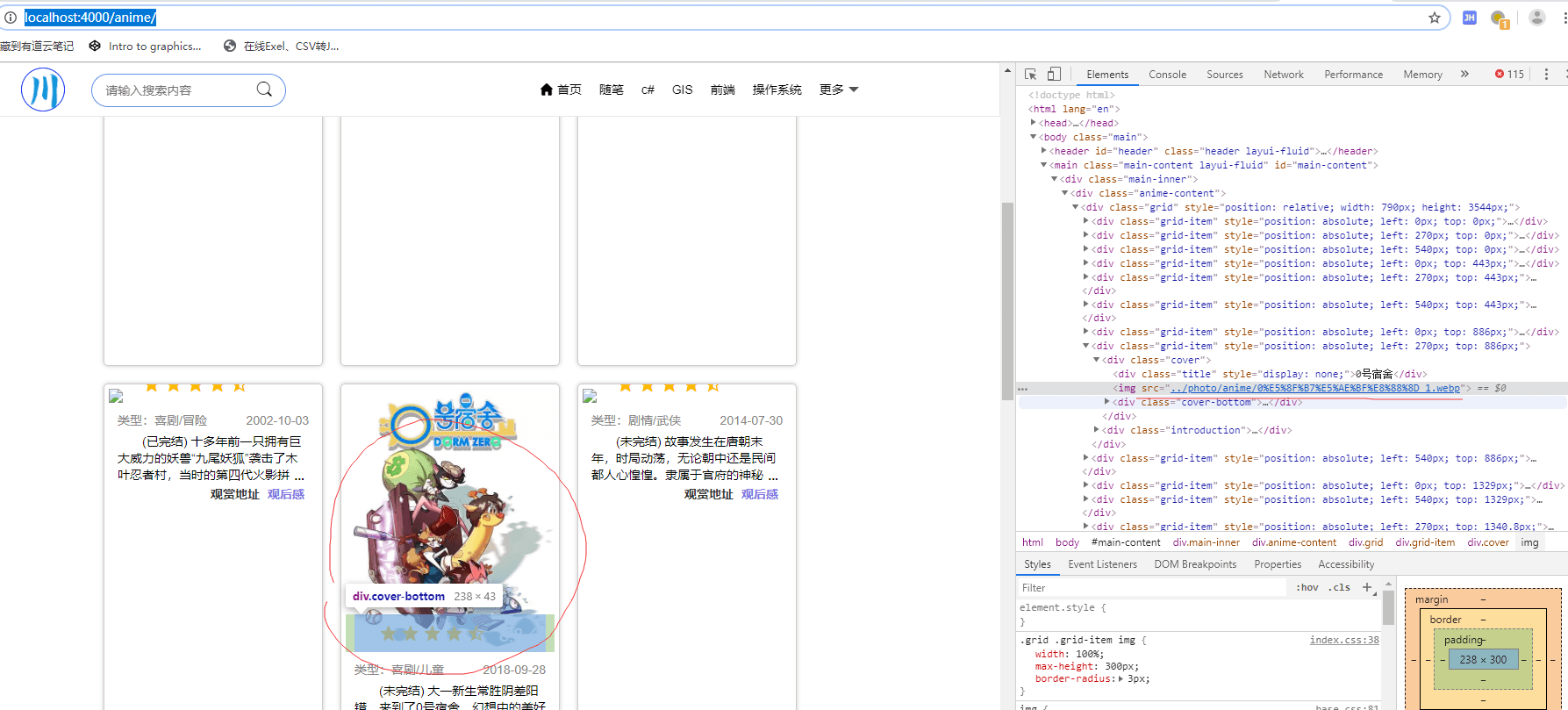Viewport: 1568px width, 710px height.
Task: Open the Chrome profile avatar
Action: pyautogui.click(x=1536, y=18)
